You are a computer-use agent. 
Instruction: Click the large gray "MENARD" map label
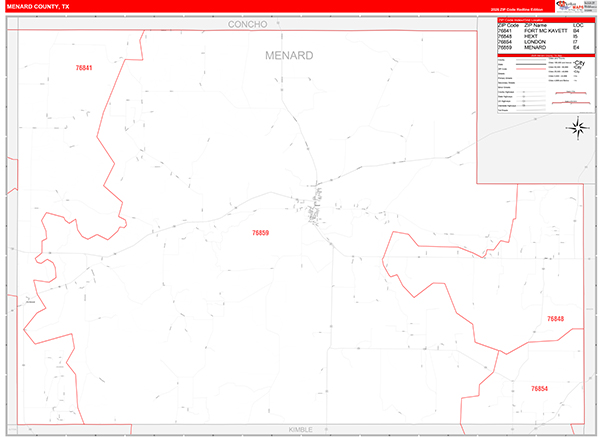[289, 55]
